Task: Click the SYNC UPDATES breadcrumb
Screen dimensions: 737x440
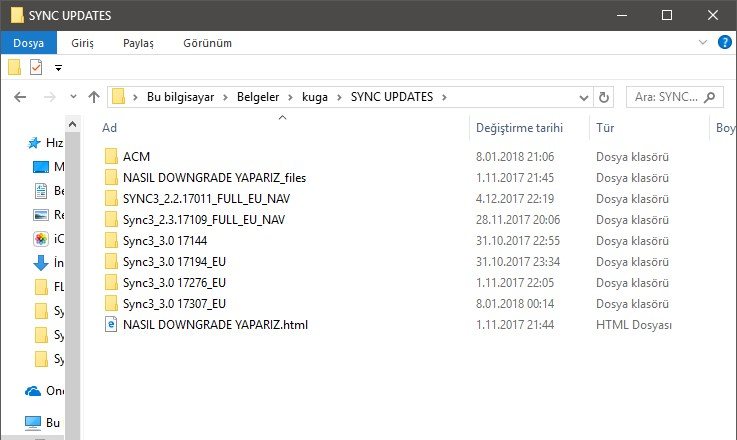Action: (392, 97)
